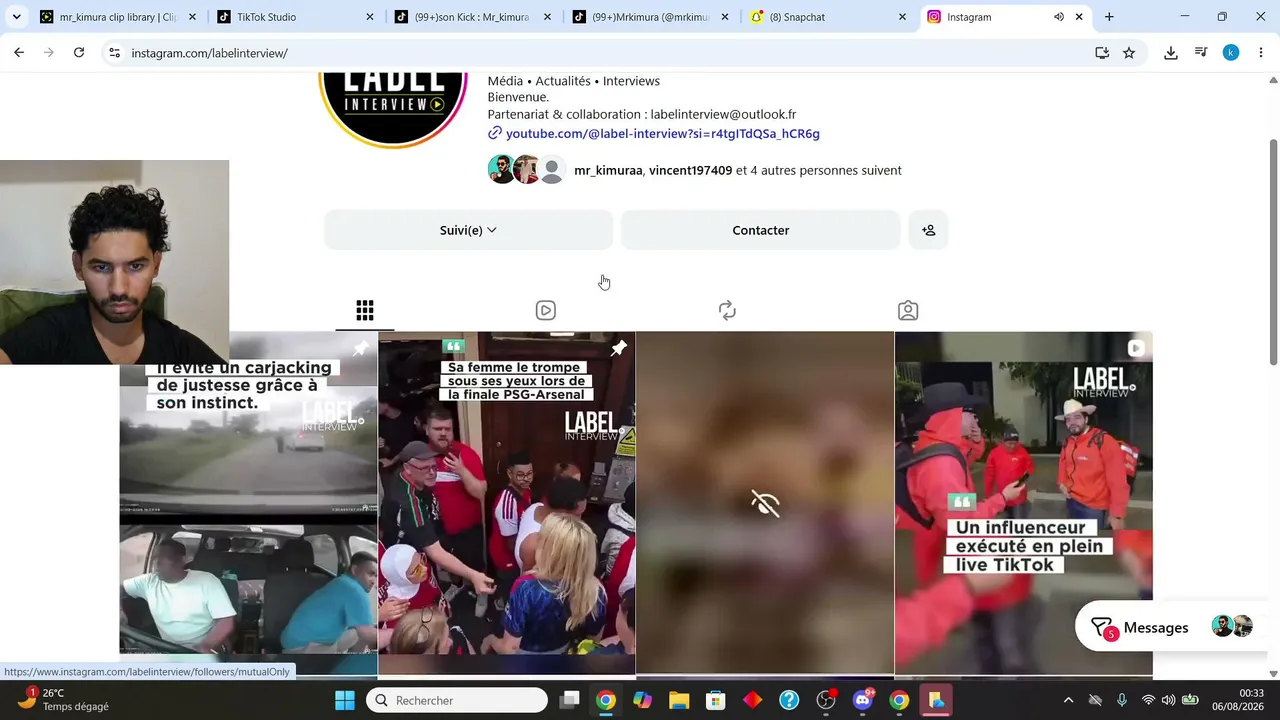1280x720 pixels.
Task: Open the dark circular taskbar app with red dot
Action: click(826, 701)
